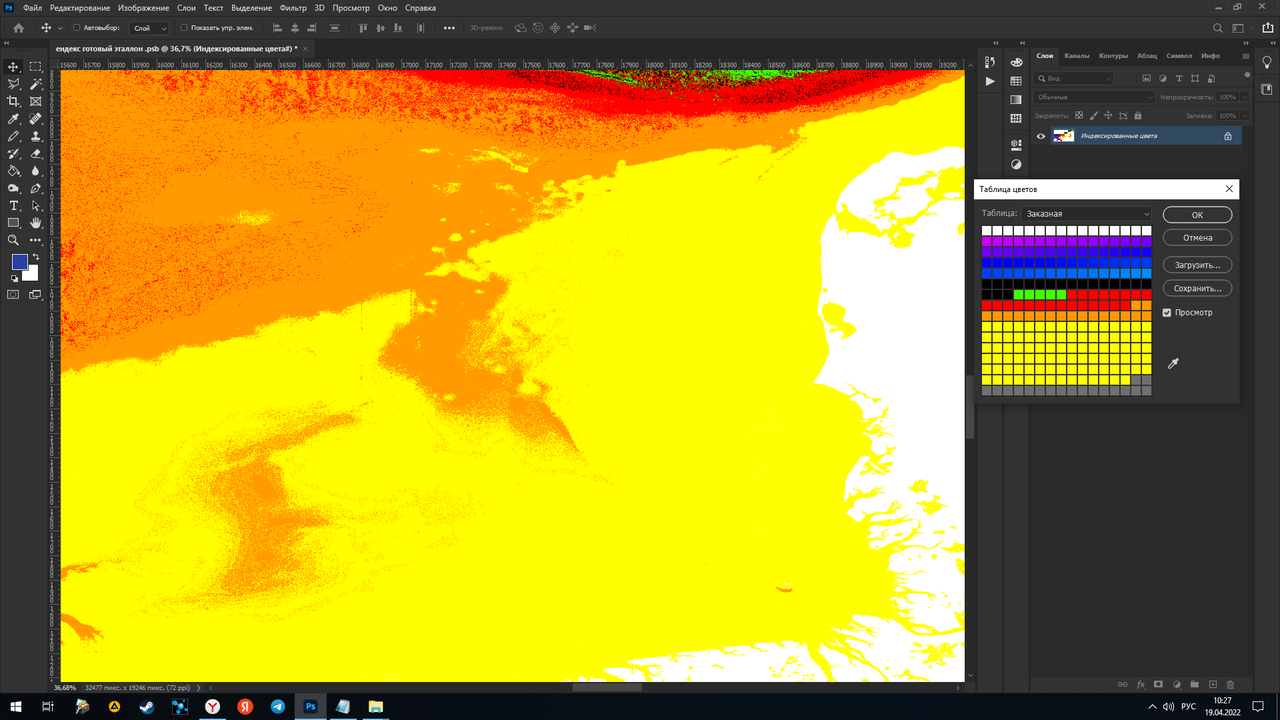
Task: Open Telegram from the Windows taskbar
Action: tap(278, 706)
